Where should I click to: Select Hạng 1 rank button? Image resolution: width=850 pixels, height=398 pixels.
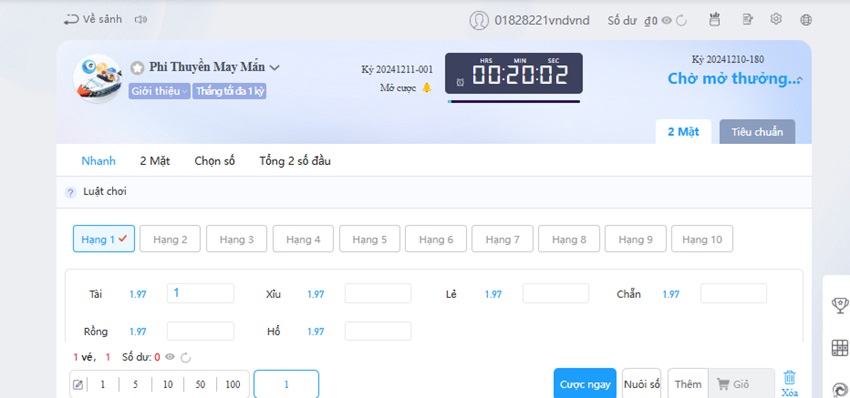click(x=104, y=239)
